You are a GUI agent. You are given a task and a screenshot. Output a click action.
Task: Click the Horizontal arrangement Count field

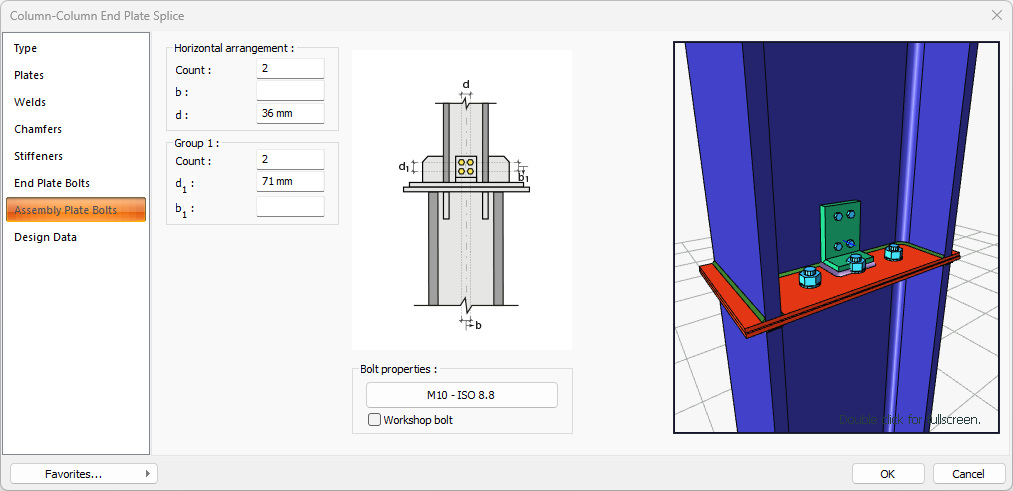[290, 69]
